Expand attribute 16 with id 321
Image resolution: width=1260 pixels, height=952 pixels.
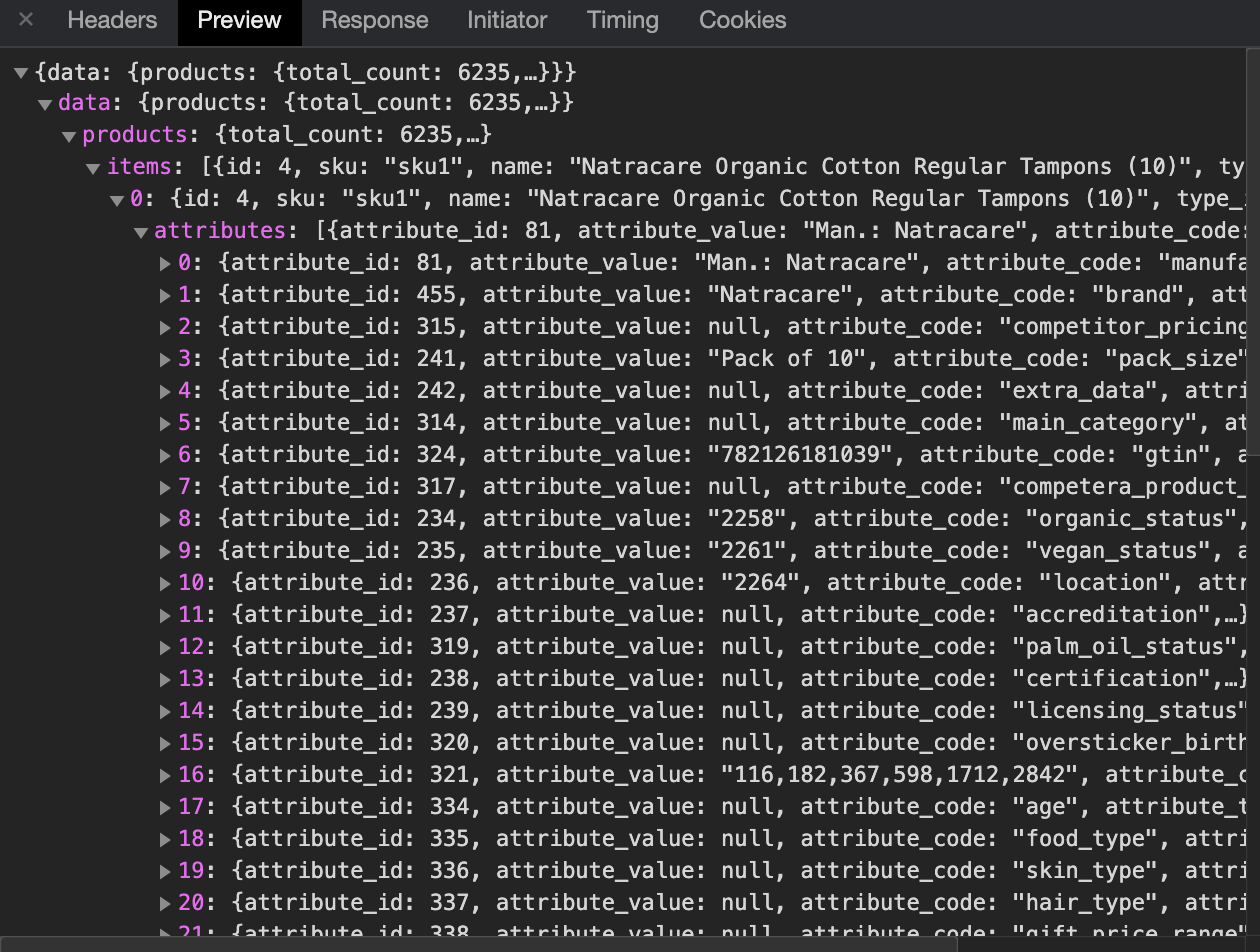click(x=165, y=776)
